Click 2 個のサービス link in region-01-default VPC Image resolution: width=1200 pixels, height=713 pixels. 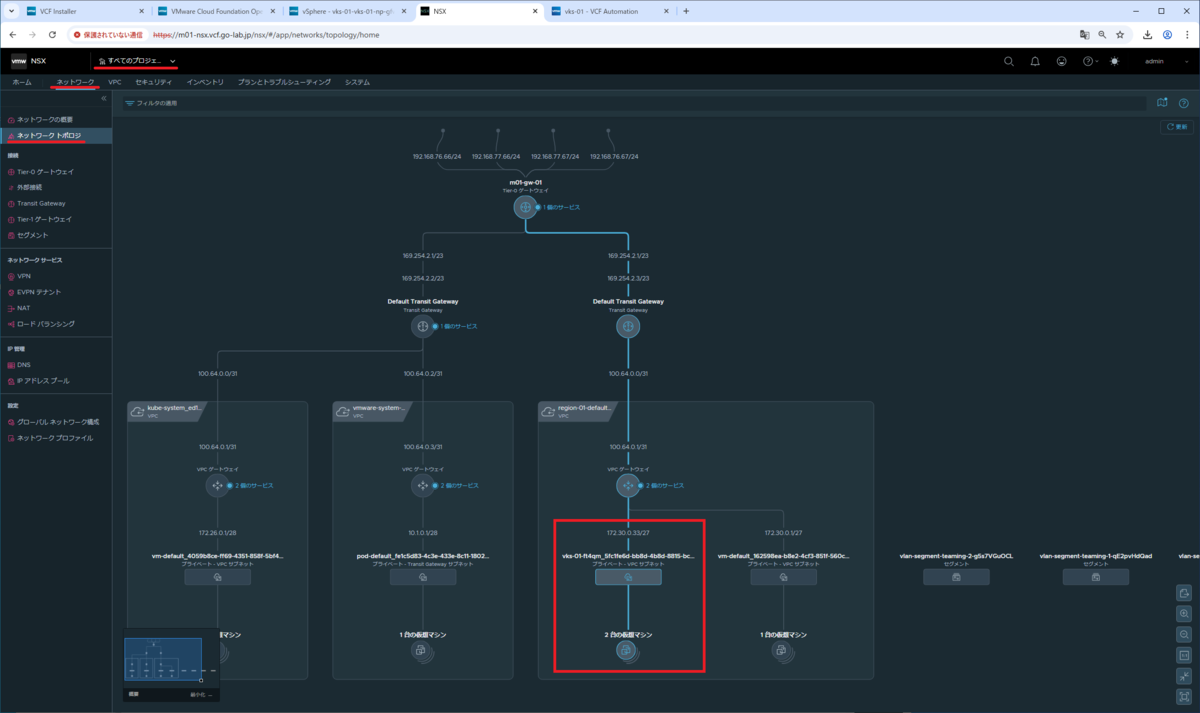pos(664,485)
